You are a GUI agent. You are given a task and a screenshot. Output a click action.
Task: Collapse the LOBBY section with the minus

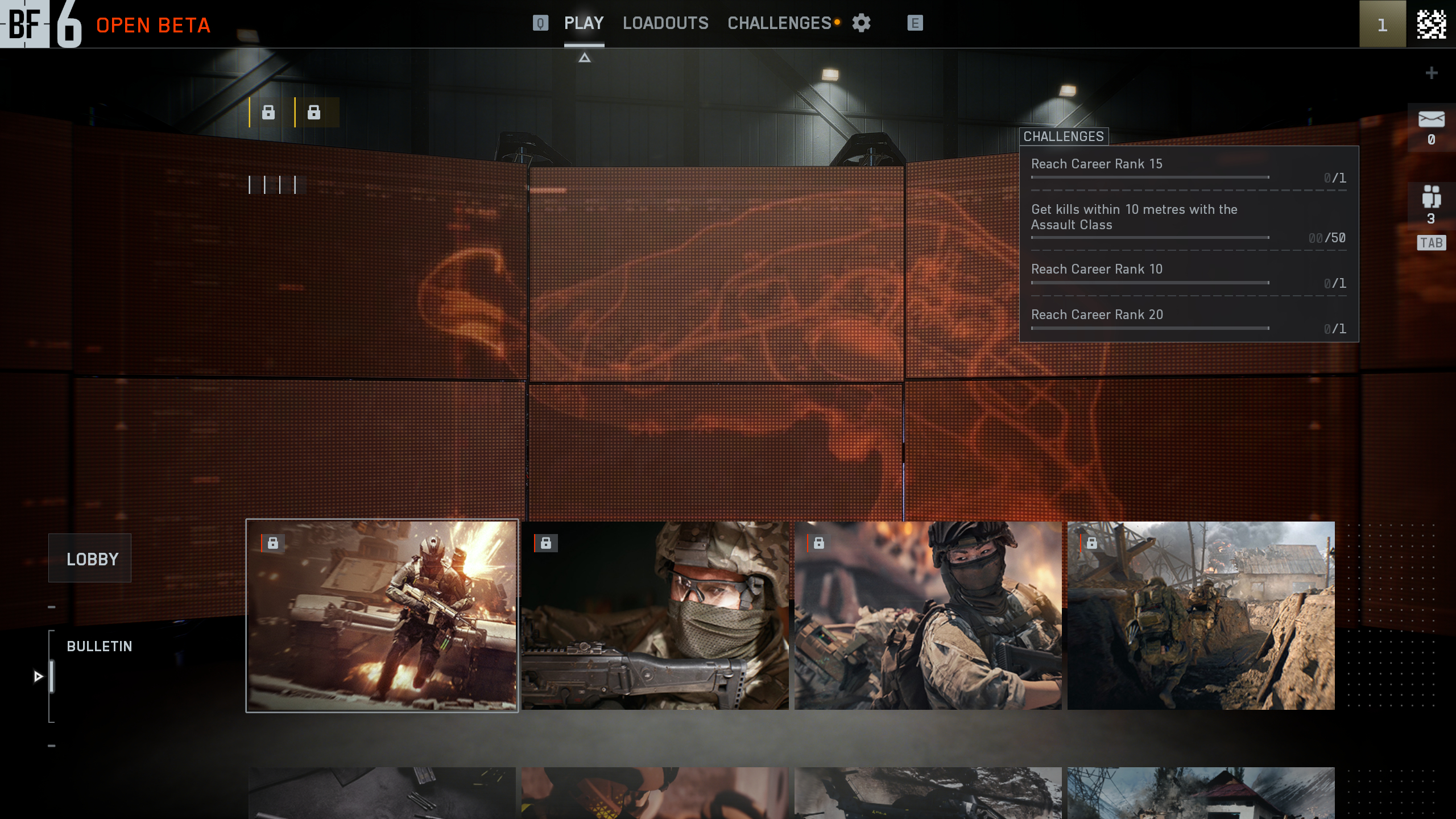click(x=52, y=606)
